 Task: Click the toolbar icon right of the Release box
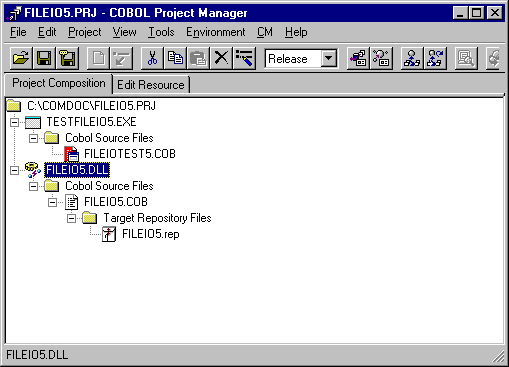pyautogui.click(x=358, y=58)
